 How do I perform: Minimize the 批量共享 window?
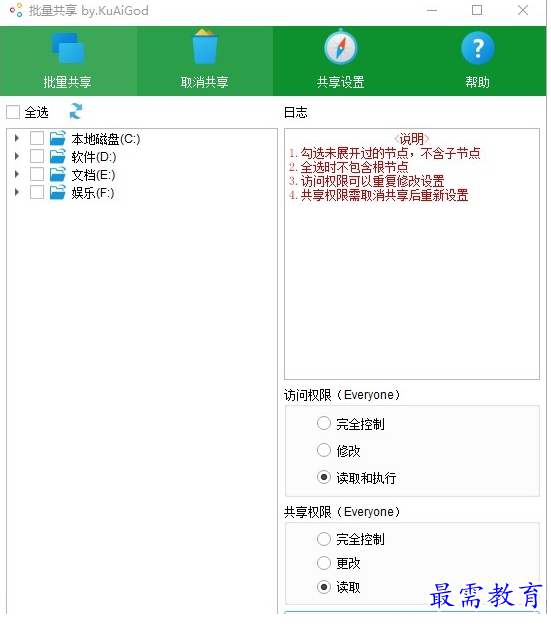(432, 10)
